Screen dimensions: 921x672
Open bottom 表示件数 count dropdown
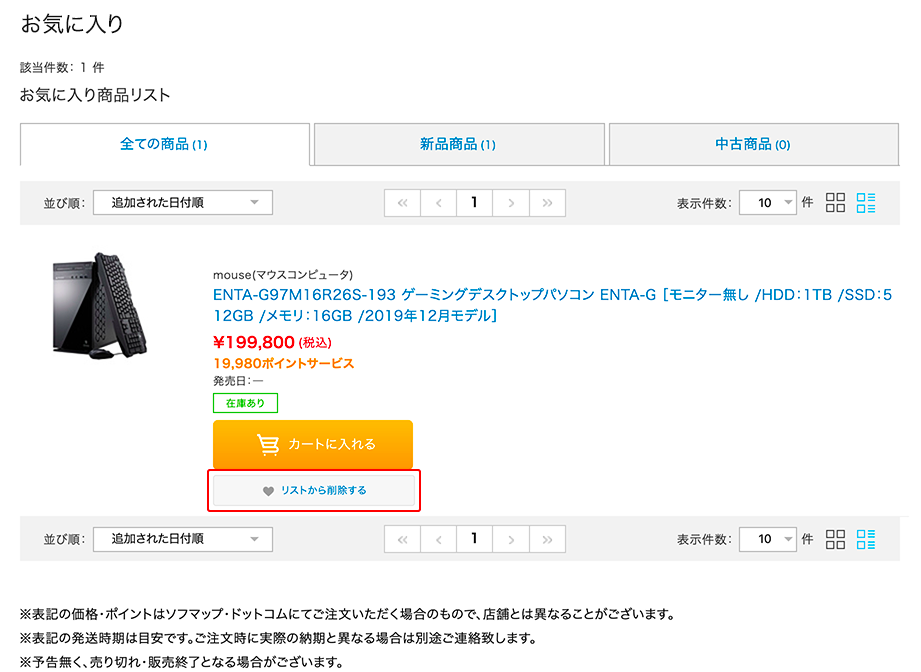(x=768, y=539)
